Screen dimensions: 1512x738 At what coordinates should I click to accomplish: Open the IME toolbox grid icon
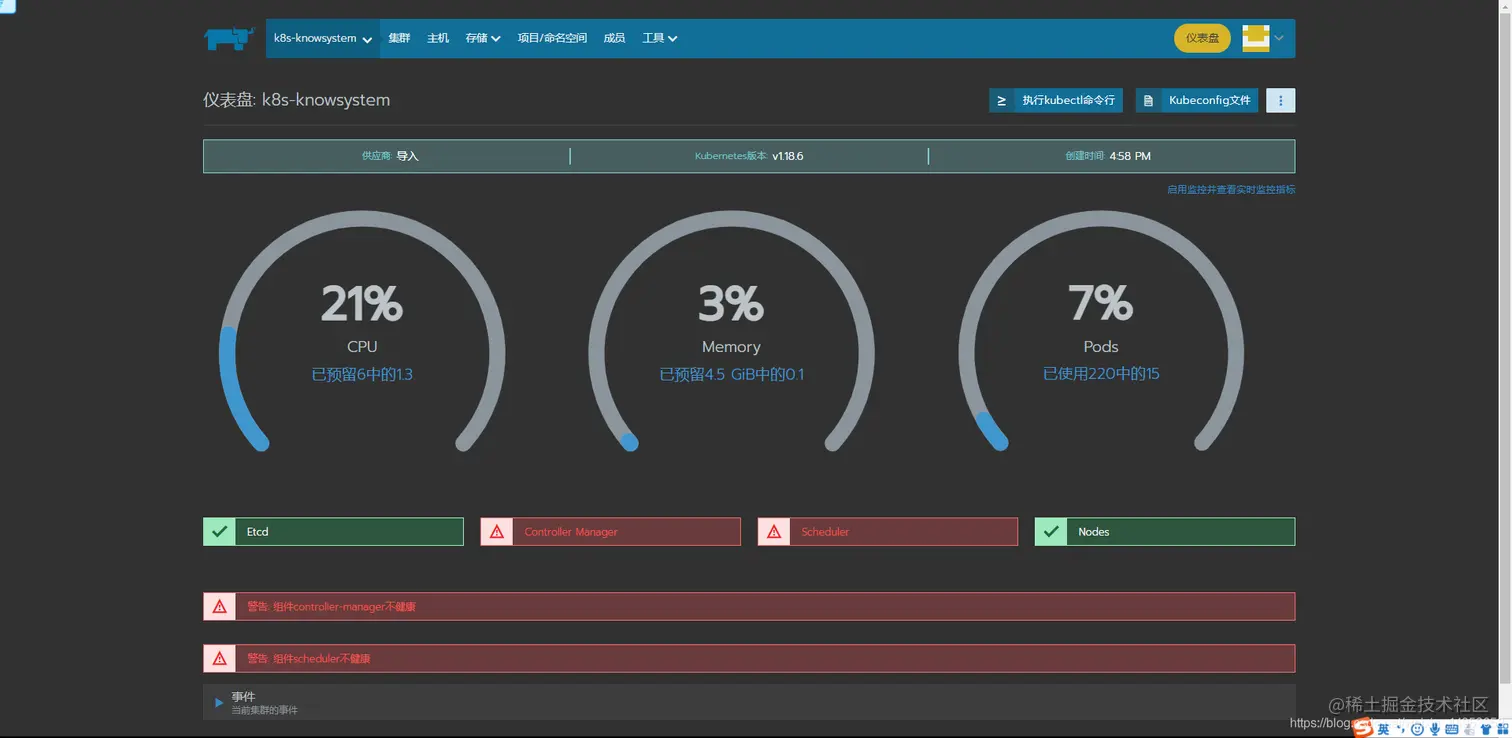(x=1502, y=729)
